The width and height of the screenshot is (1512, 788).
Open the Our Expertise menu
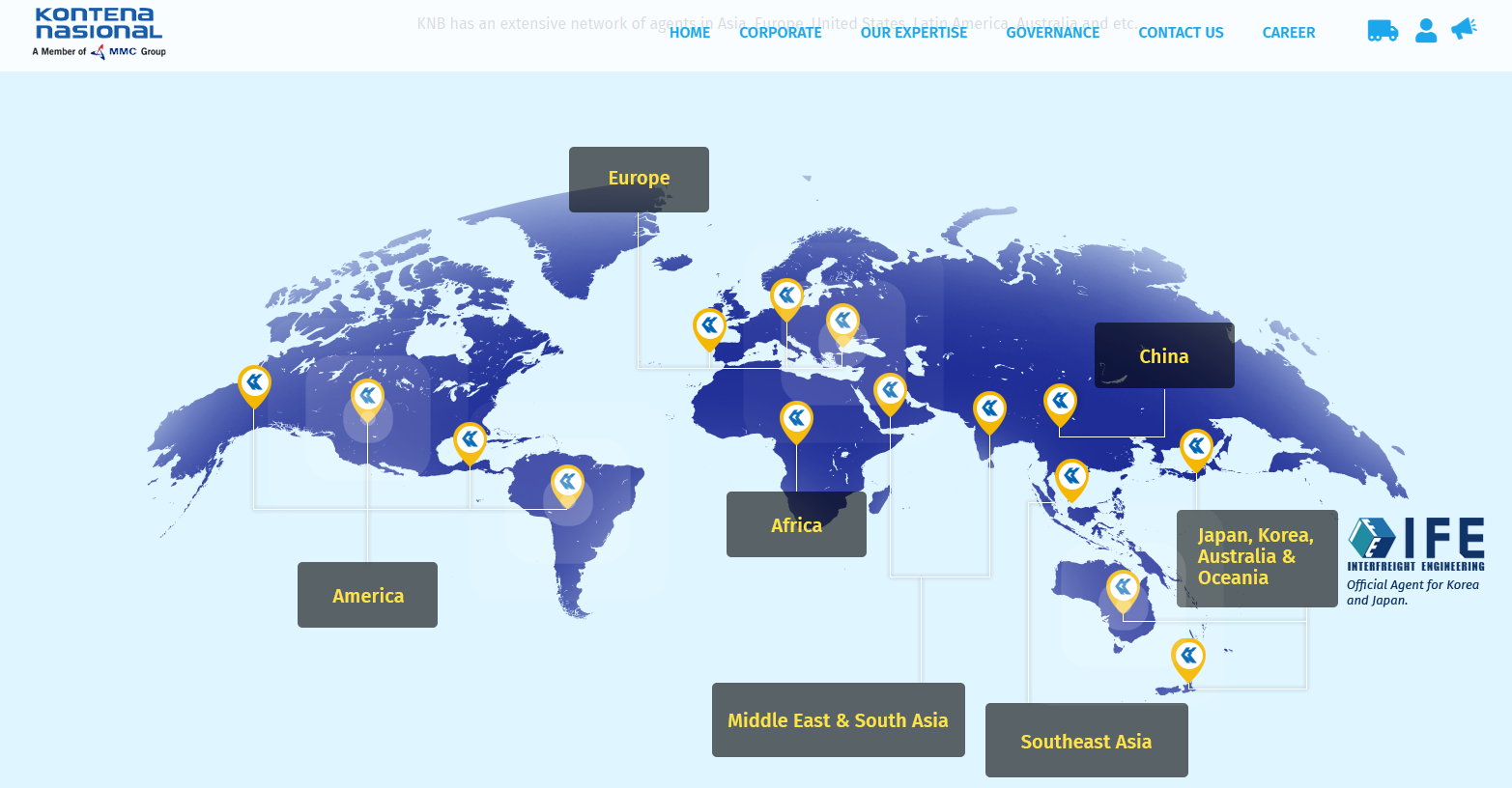pyautogui.click(x=913, y=33)
